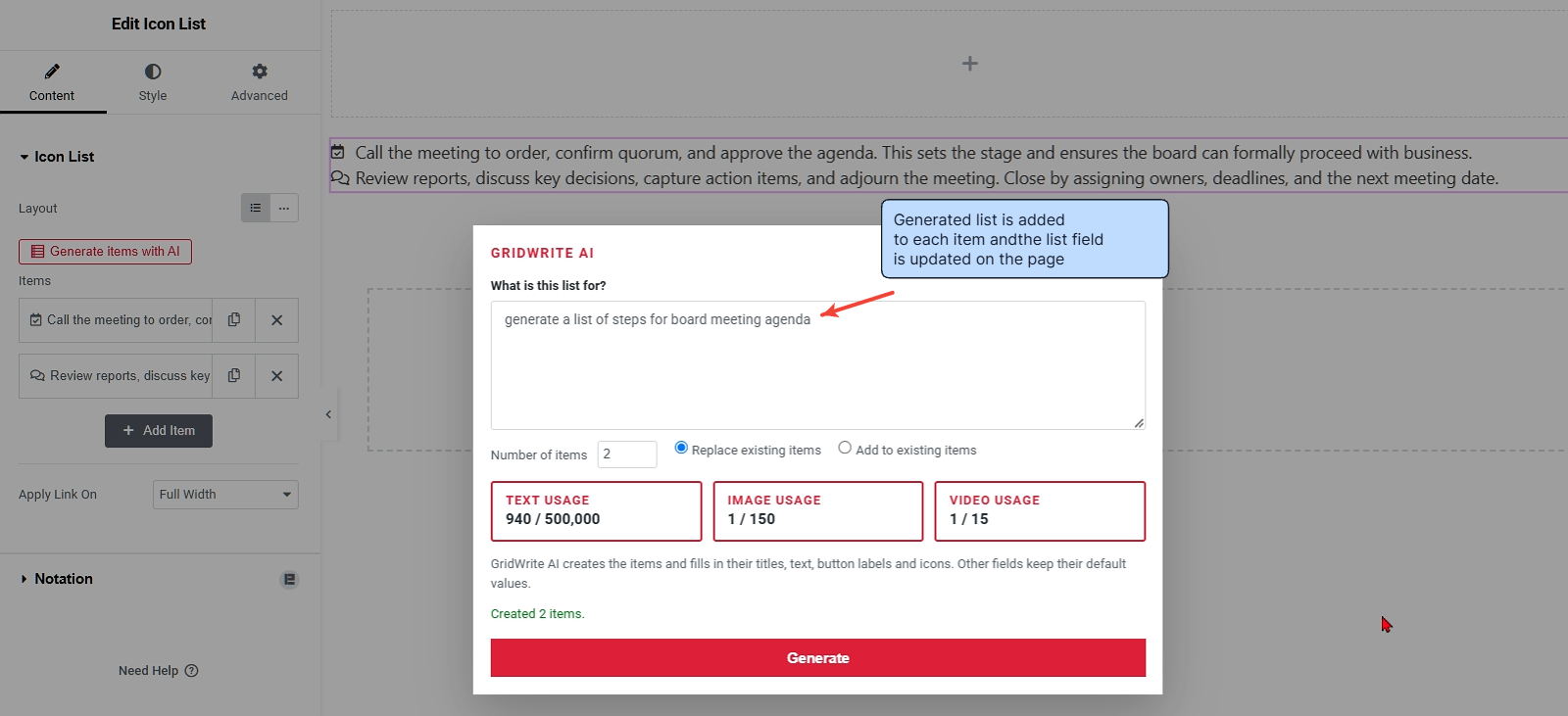Click the textarea resize grip

pyautogui.click(x=1139, y=423)
